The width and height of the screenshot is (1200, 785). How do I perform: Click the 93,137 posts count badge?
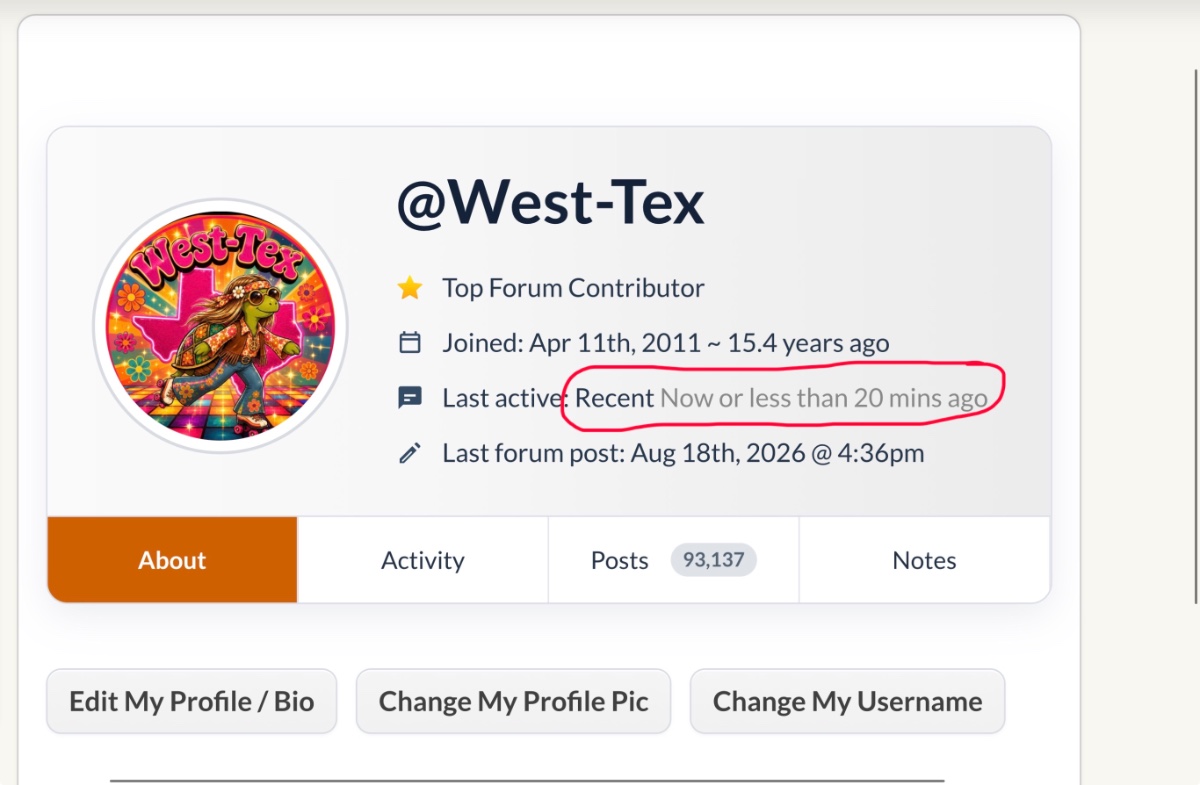coord(713,560)
